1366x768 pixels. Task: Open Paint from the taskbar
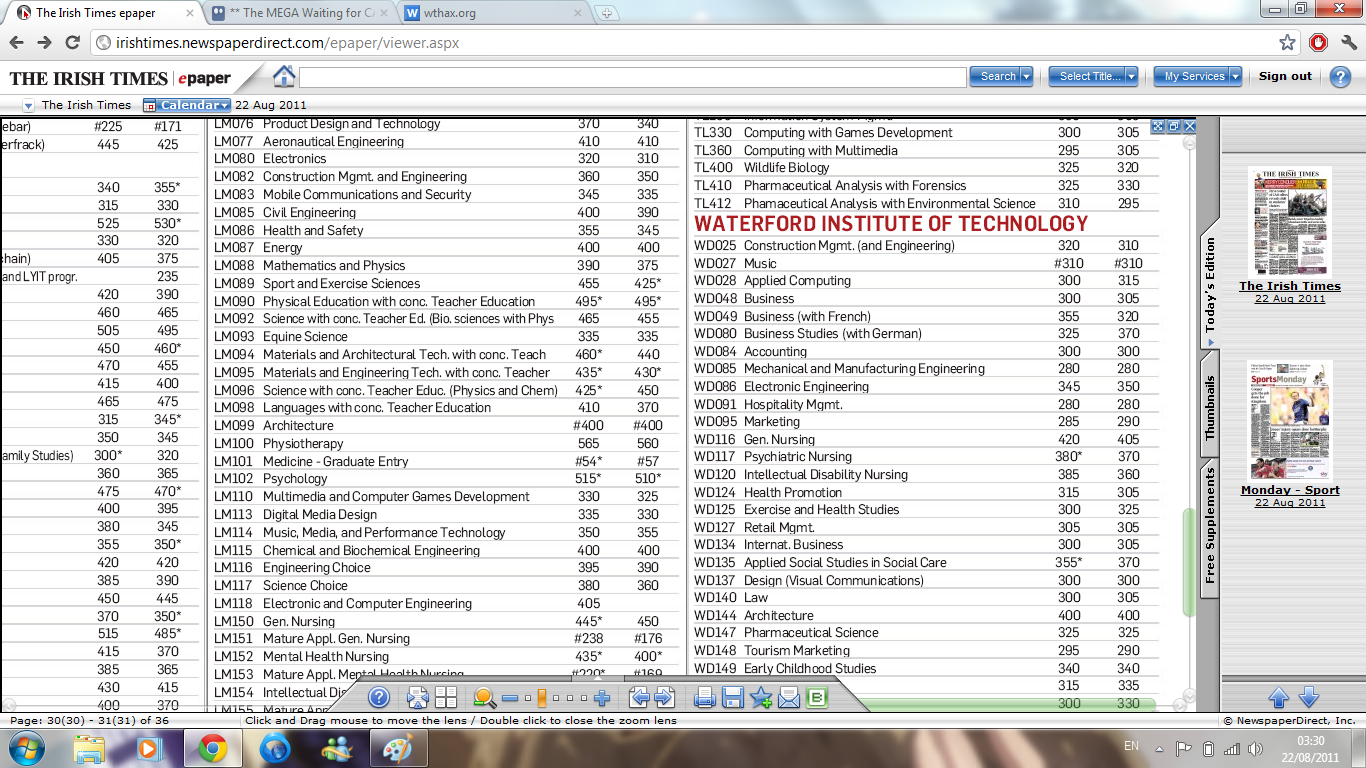pyautogui.click(x=399, y=748)
